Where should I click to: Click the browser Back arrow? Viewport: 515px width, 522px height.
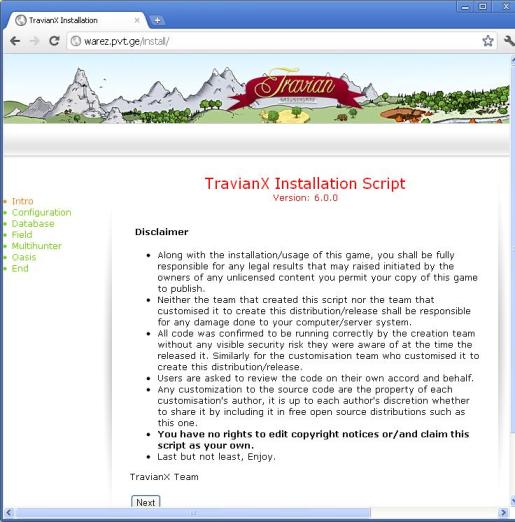15,41
